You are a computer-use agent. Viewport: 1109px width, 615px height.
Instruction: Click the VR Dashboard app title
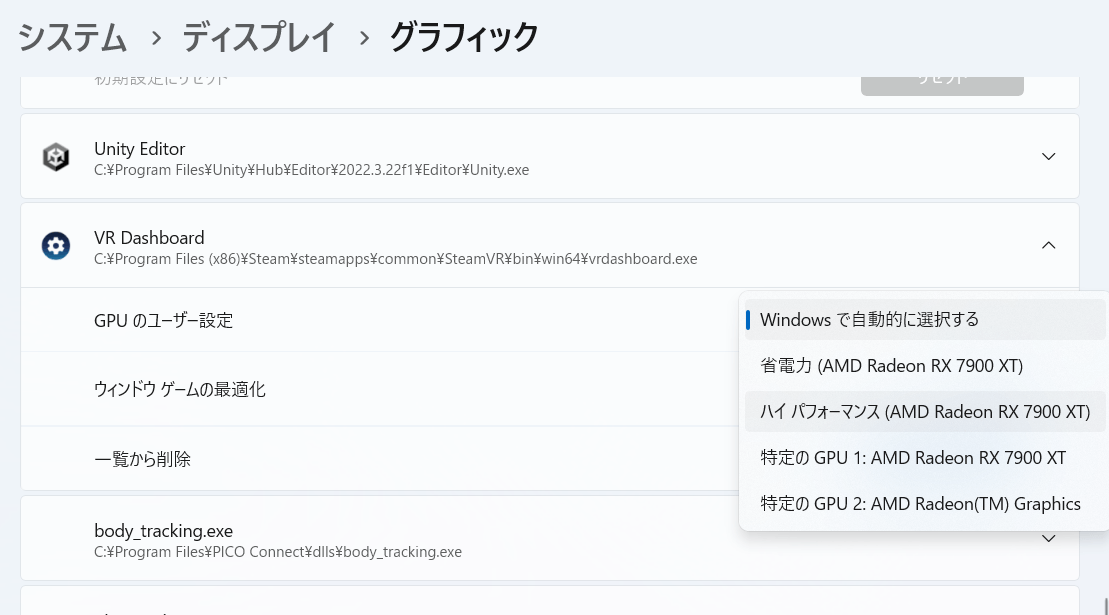pos(149,238)
